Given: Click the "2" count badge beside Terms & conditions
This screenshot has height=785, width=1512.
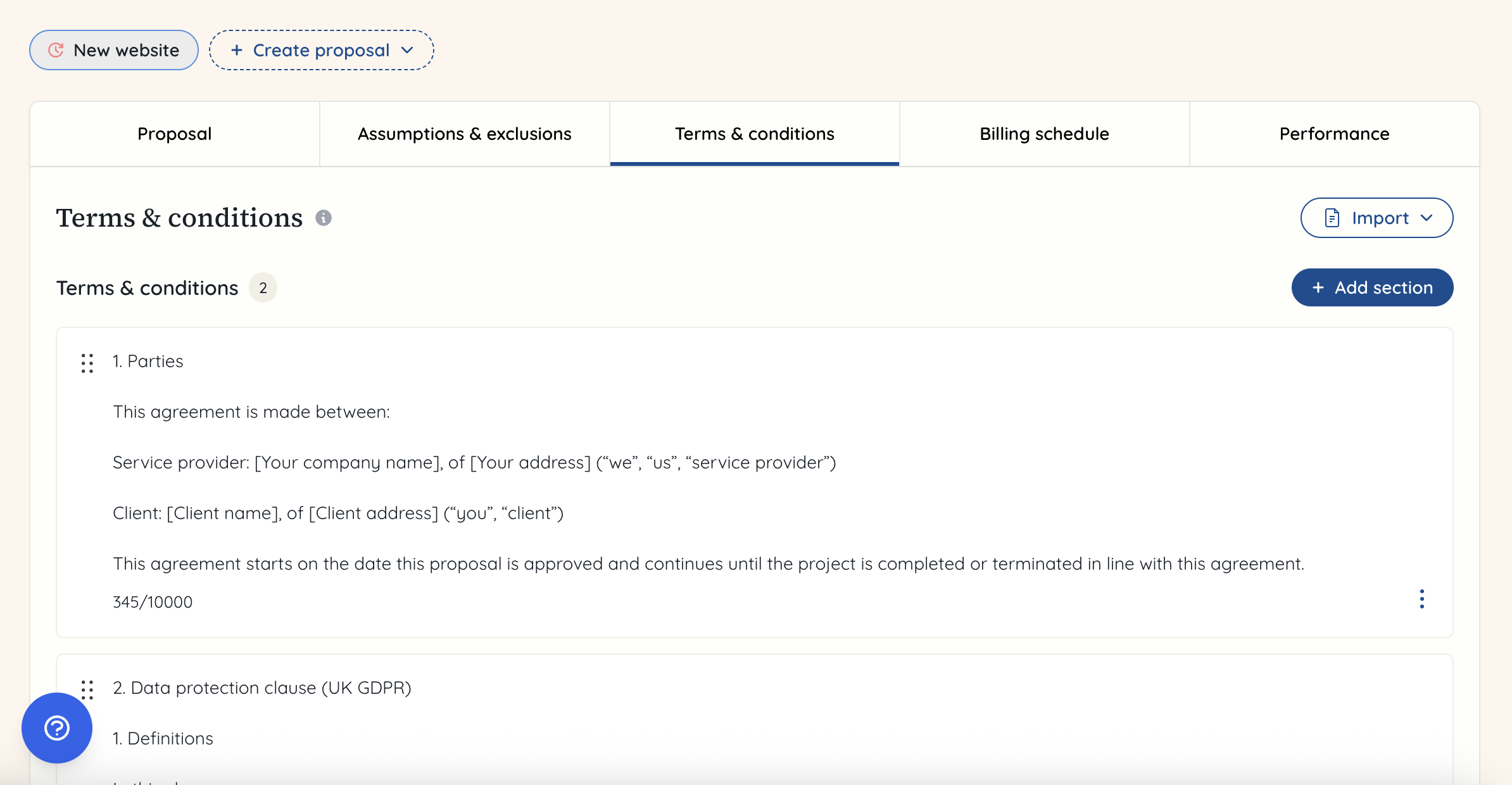Looking at the screenshot, I should pyautogui.click(x=263, y=287).
